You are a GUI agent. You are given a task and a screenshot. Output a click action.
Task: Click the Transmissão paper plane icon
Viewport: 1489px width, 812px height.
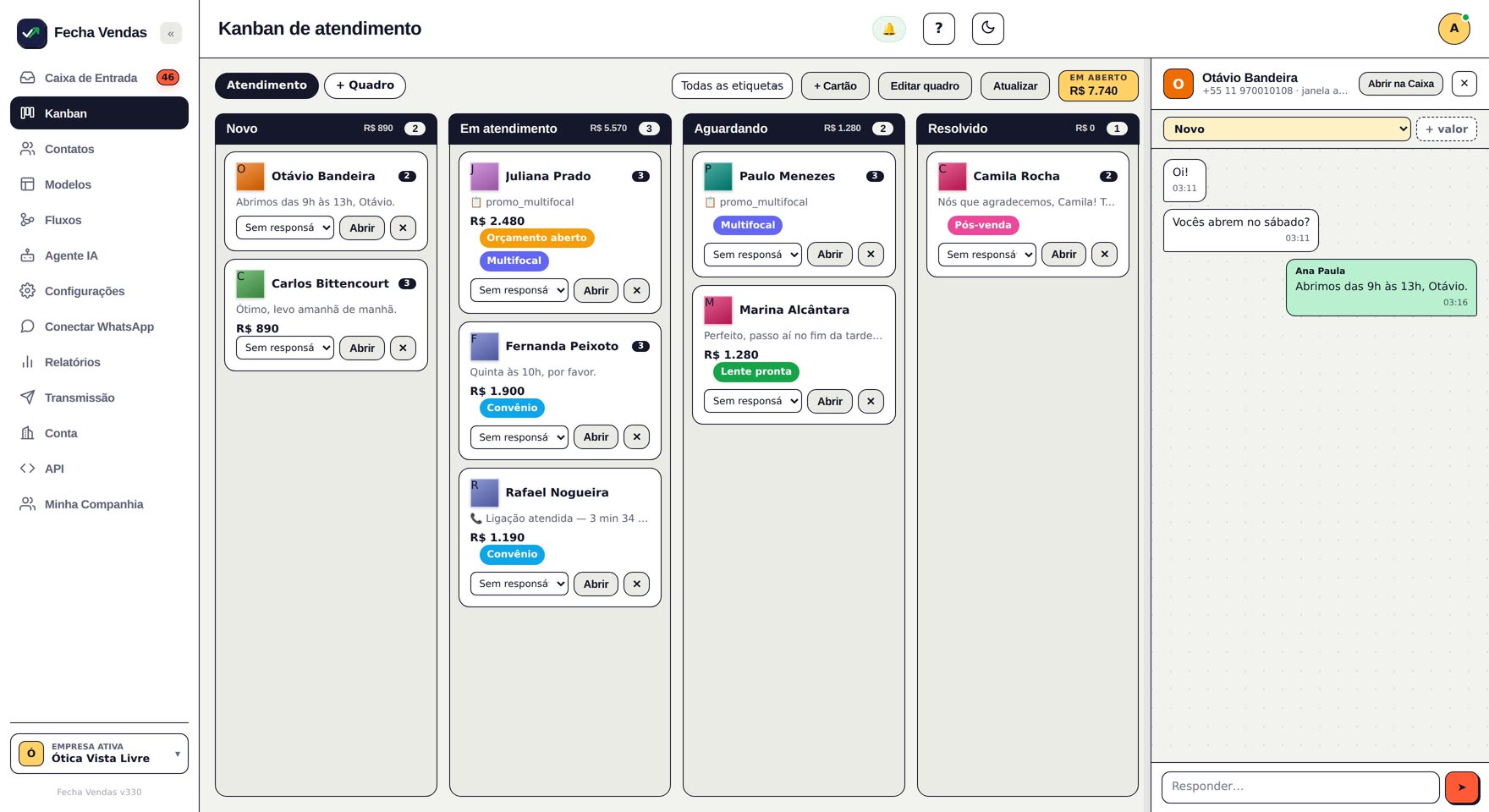pos(28,398)
